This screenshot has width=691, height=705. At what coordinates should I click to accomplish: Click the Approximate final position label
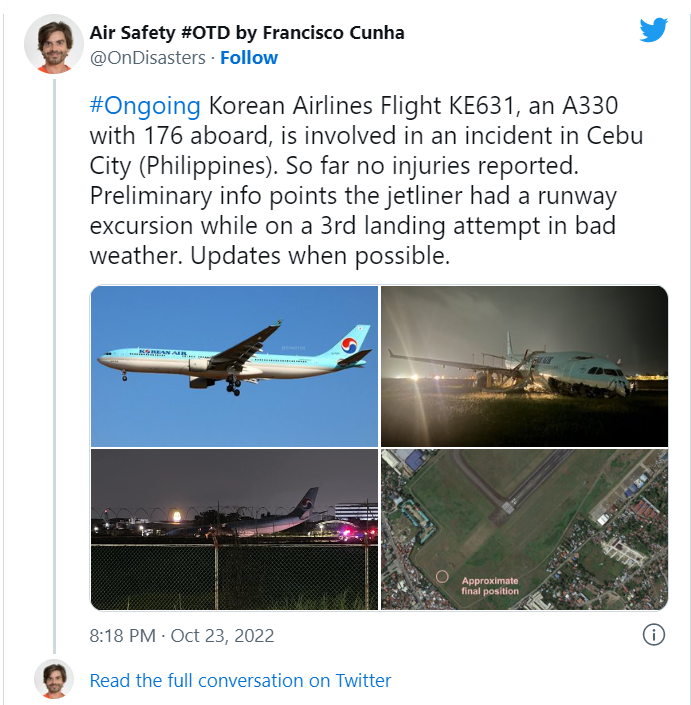pyautogui.click(x=490, y=586)
